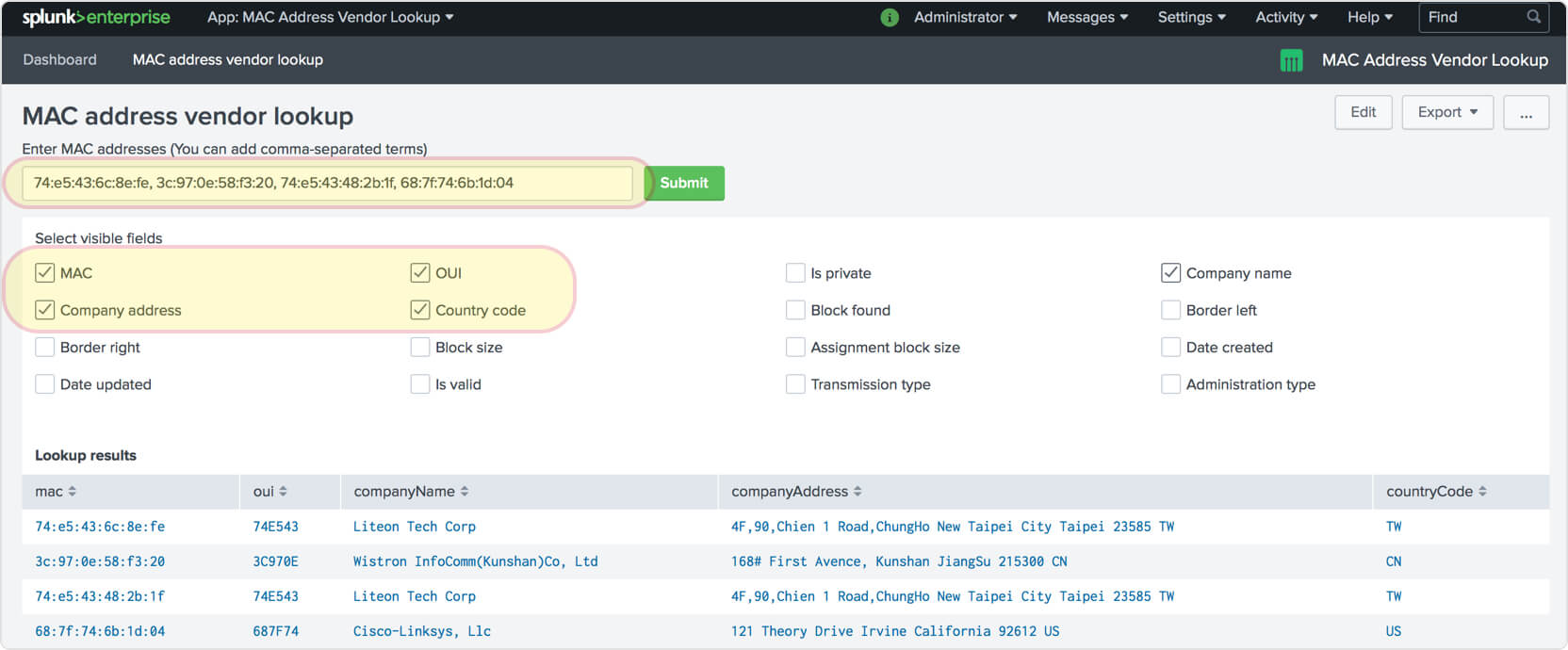Screen dimensions: 1568x650
Task: Click Liteon Tech Corp in 74:e5:43:6c:8e:fe row
Action: pyautogui.click(x=415, y=527)
